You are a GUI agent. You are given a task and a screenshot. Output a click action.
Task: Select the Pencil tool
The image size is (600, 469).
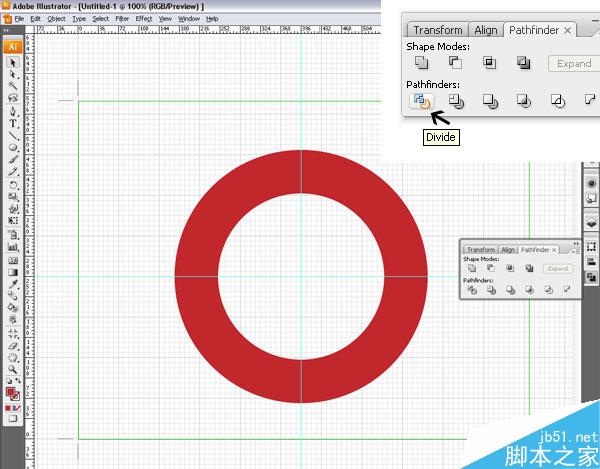(x=13, y=171)
